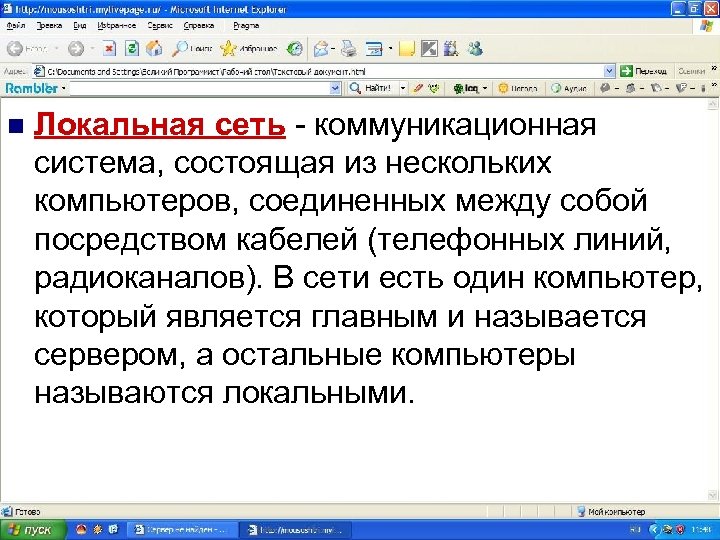Open Правка menu

click(49, 26)
